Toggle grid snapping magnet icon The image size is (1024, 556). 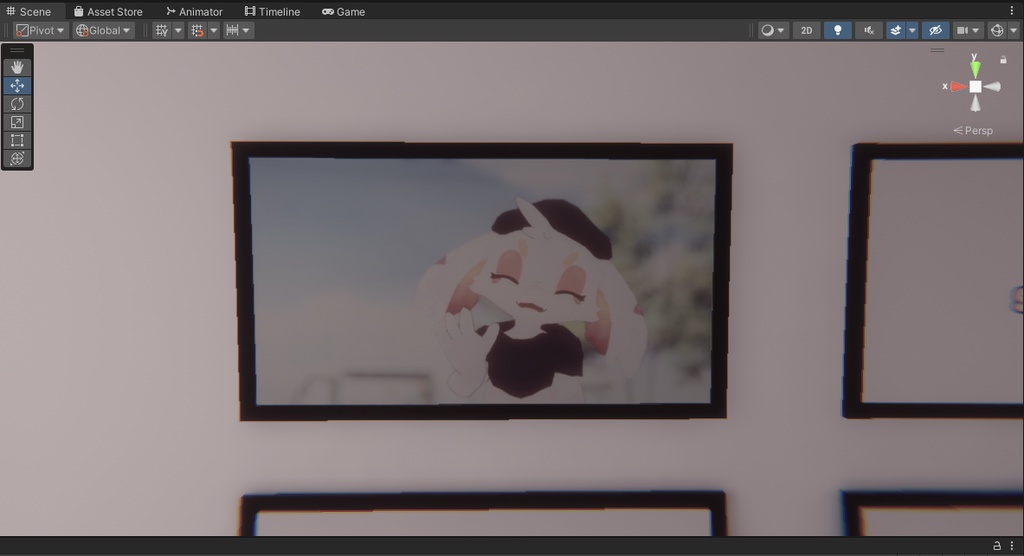pos(197,30)
